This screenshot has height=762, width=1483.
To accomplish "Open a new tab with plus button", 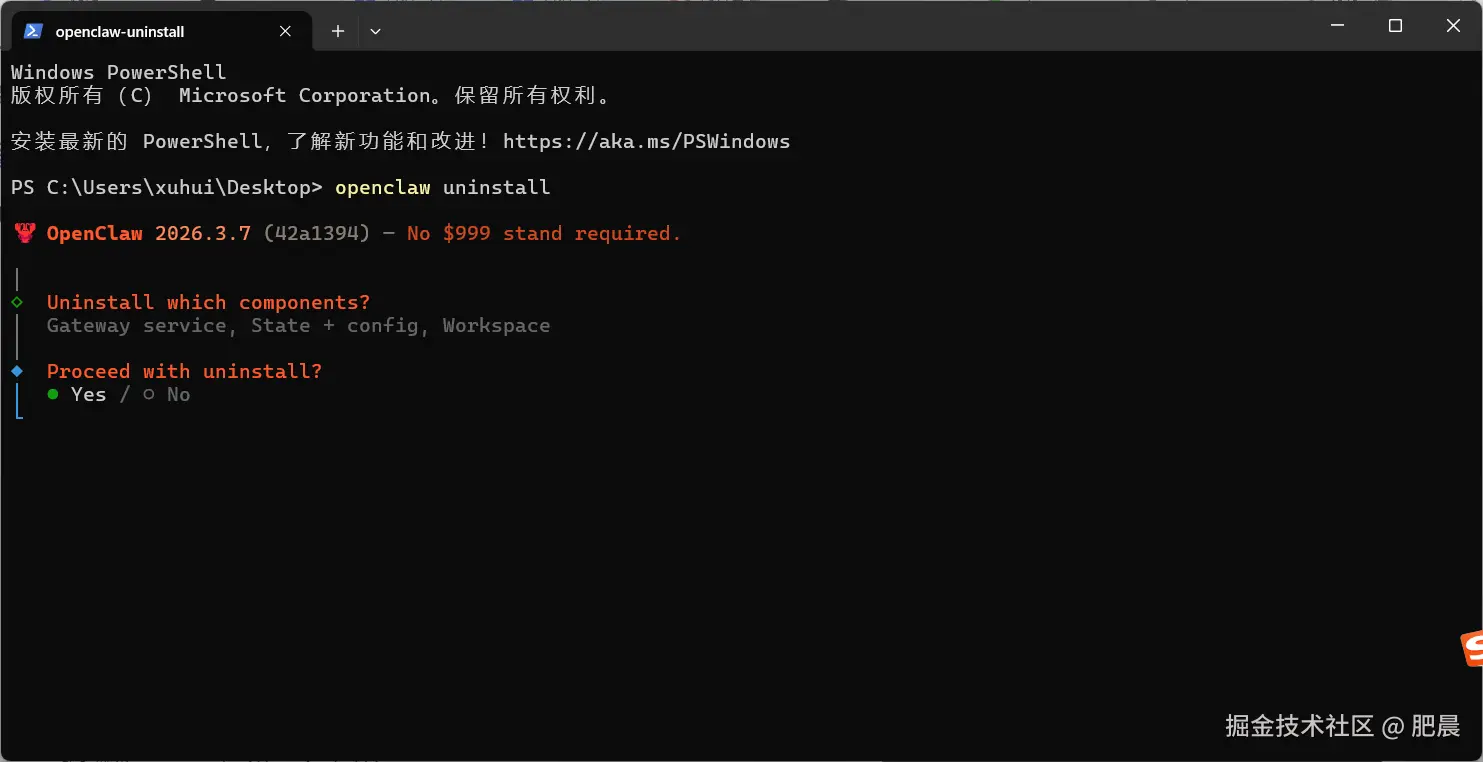I will tap(338, 31).
